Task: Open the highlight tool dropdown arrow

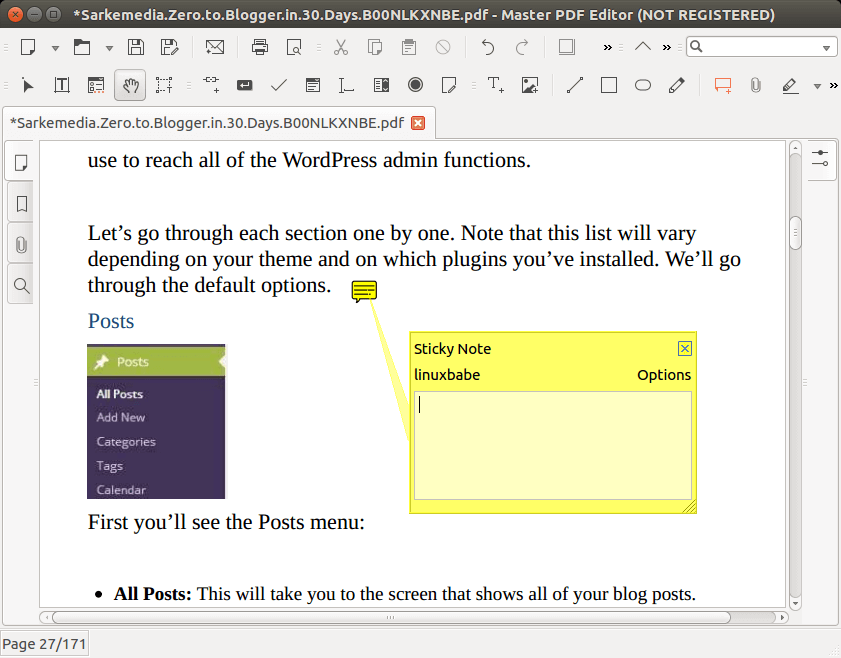Action: pyautogui.click(x=817, y=87)
